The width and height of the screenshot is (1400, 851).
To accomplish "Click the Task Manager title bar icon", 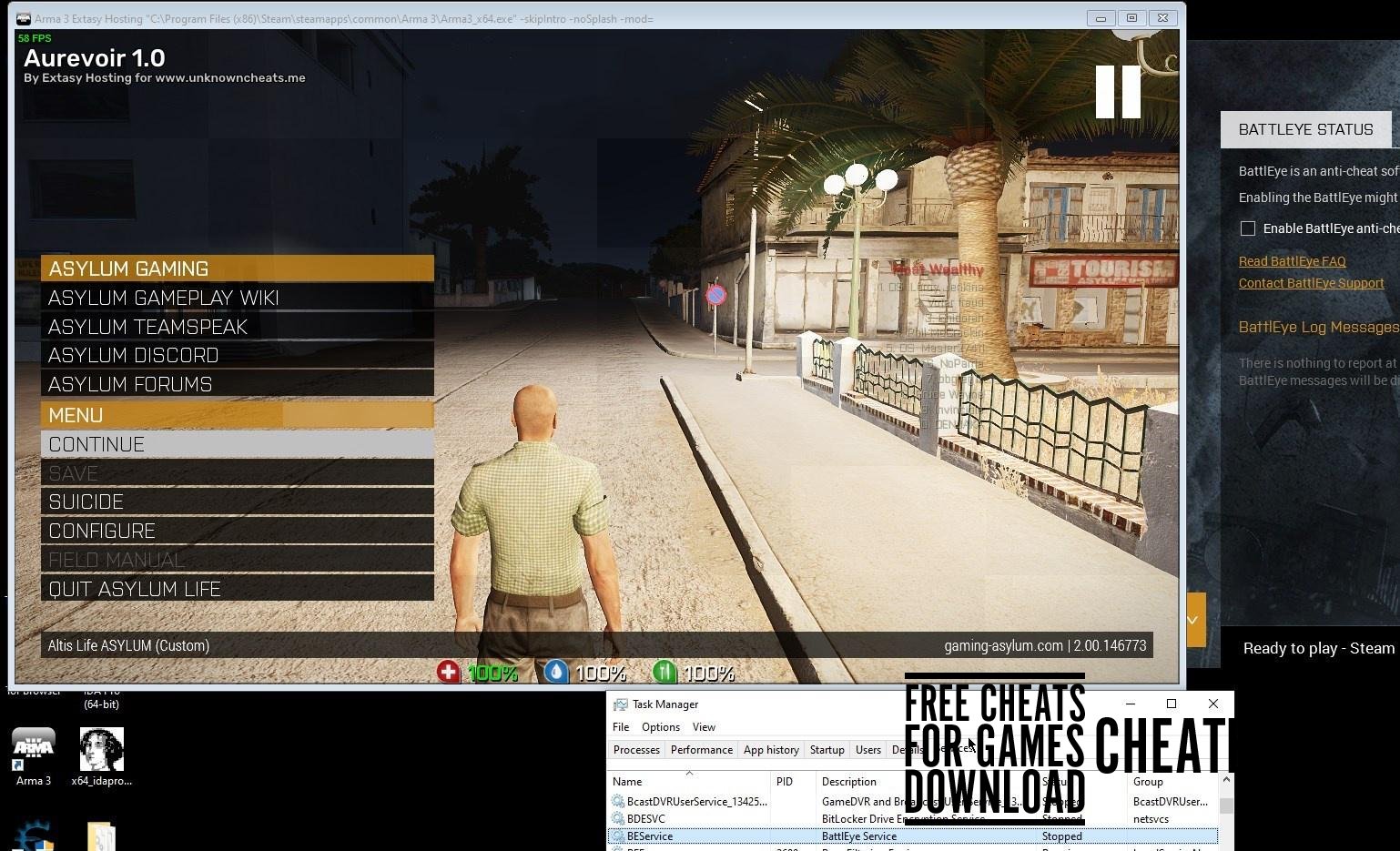I will point(621,704).
